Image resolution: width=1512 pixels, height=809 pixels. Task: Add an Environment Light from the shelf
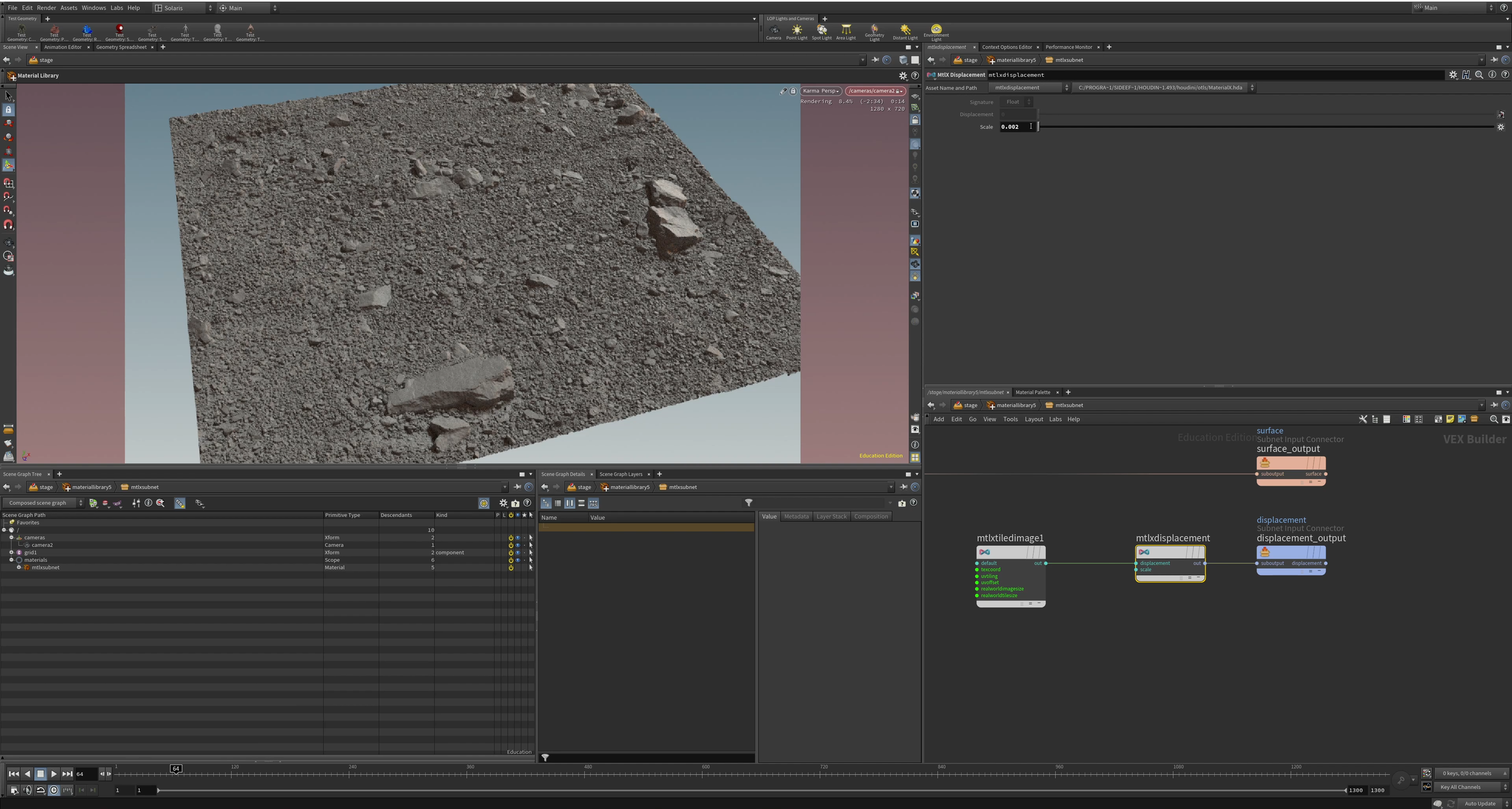(x=936, y=33)
